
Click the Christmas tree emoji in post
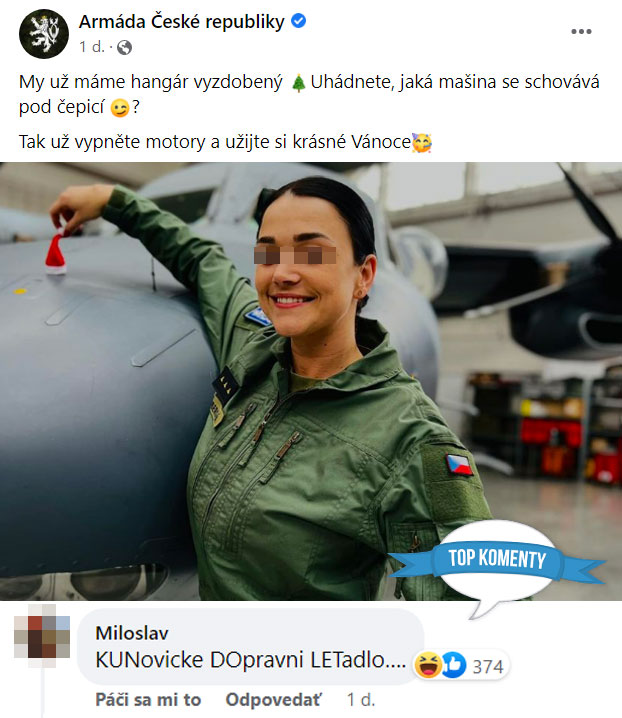click(298, 84)
